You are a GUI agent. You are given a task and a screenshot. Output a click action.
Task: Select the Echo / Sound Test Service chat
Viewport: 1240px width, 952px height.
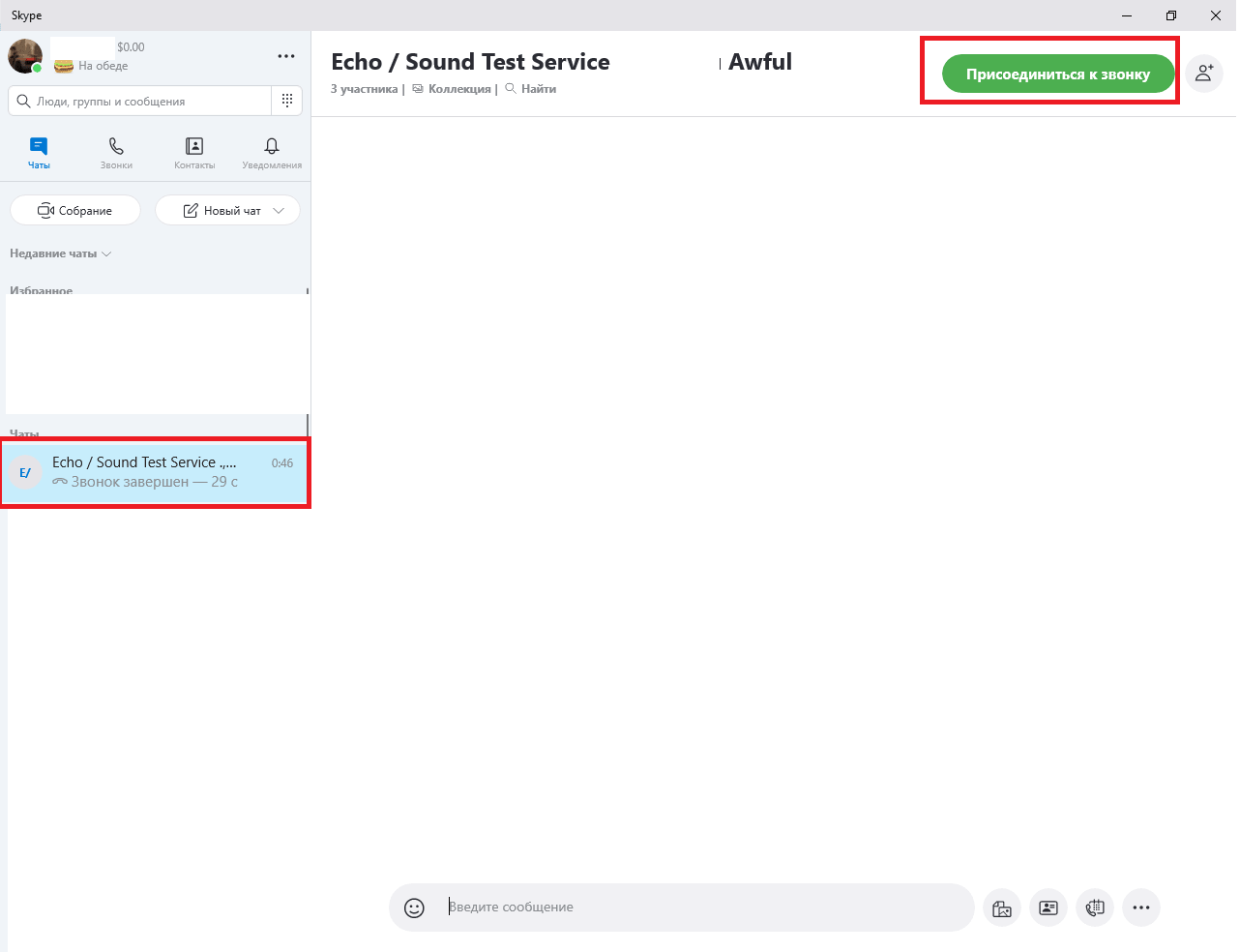click(155, 472)
